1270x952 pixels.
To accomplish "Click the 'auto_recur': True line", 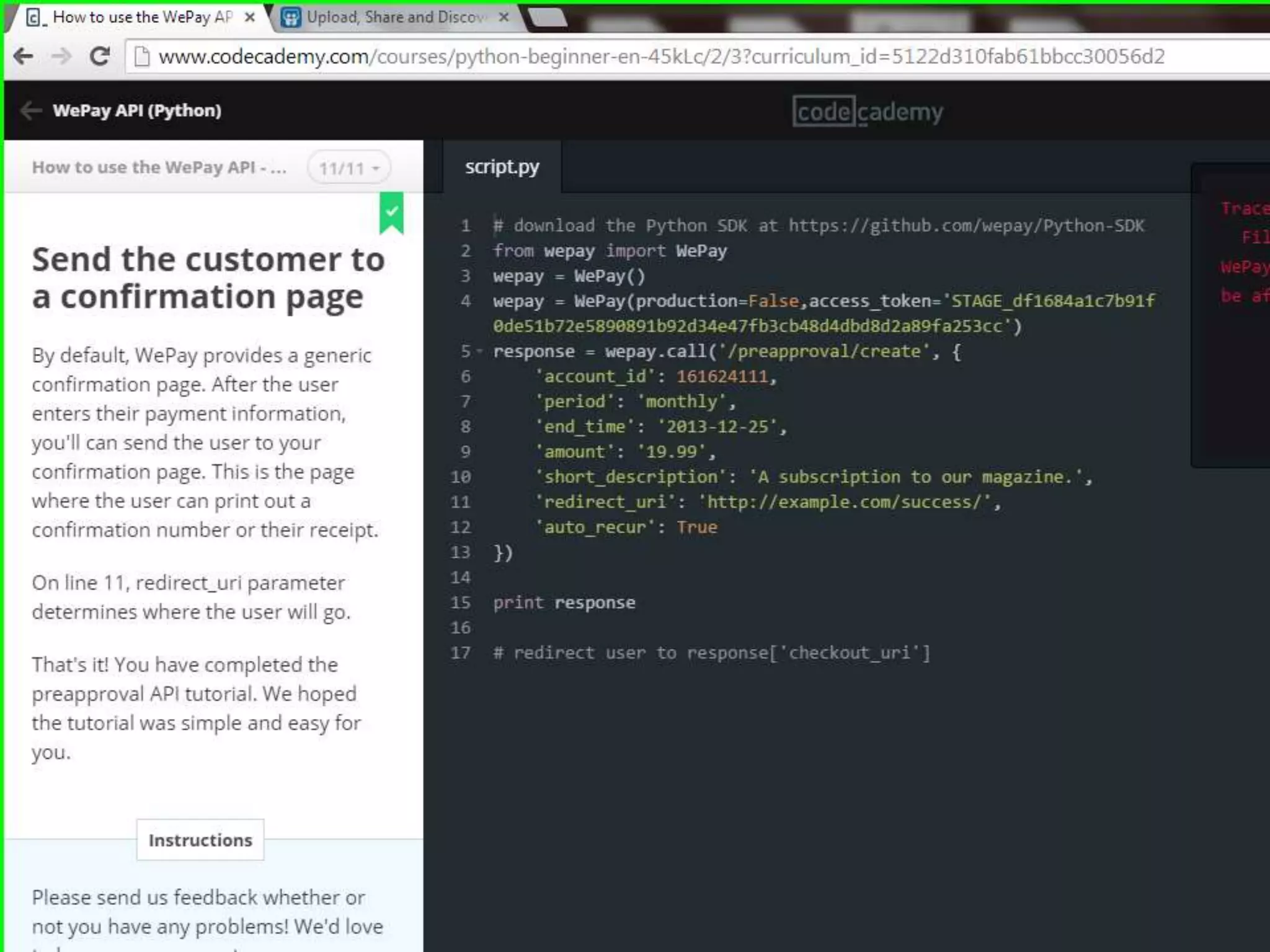I will pos(626,527).
